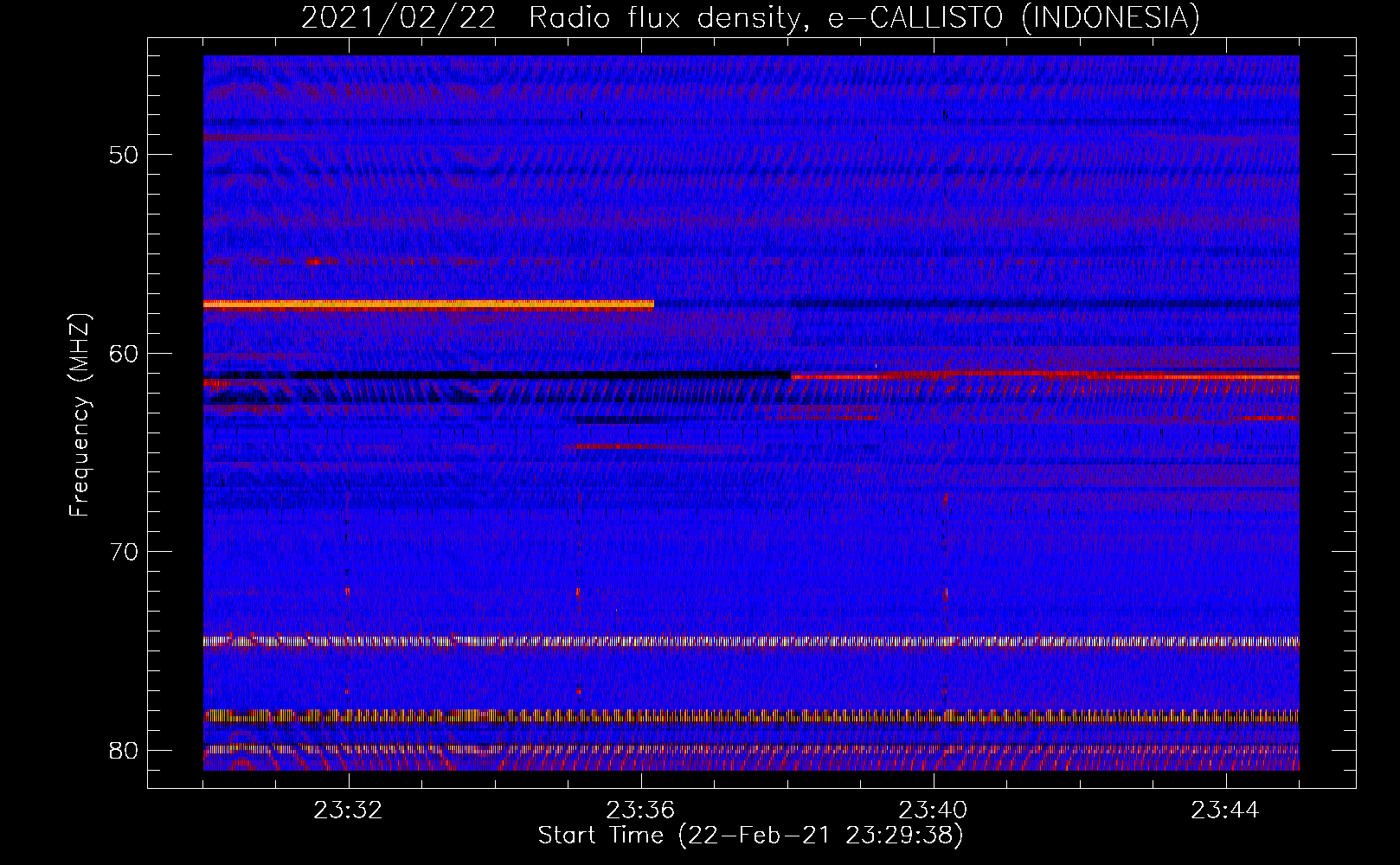Click the plot title mentioning e-CALLISTO (INDONESIA)

click(750, 17)
